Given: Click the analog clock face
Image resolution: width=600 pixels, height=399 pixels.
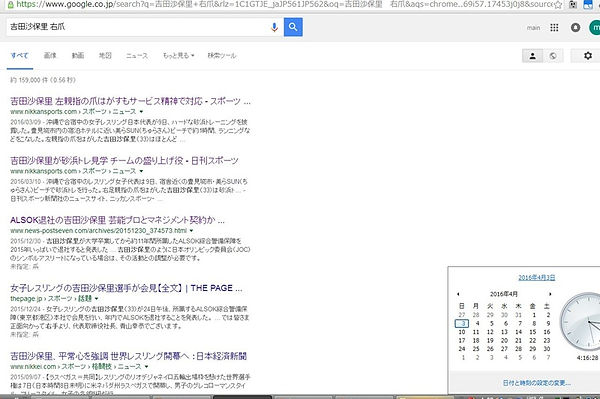Looking at the screenshot, I should [580, 322].
